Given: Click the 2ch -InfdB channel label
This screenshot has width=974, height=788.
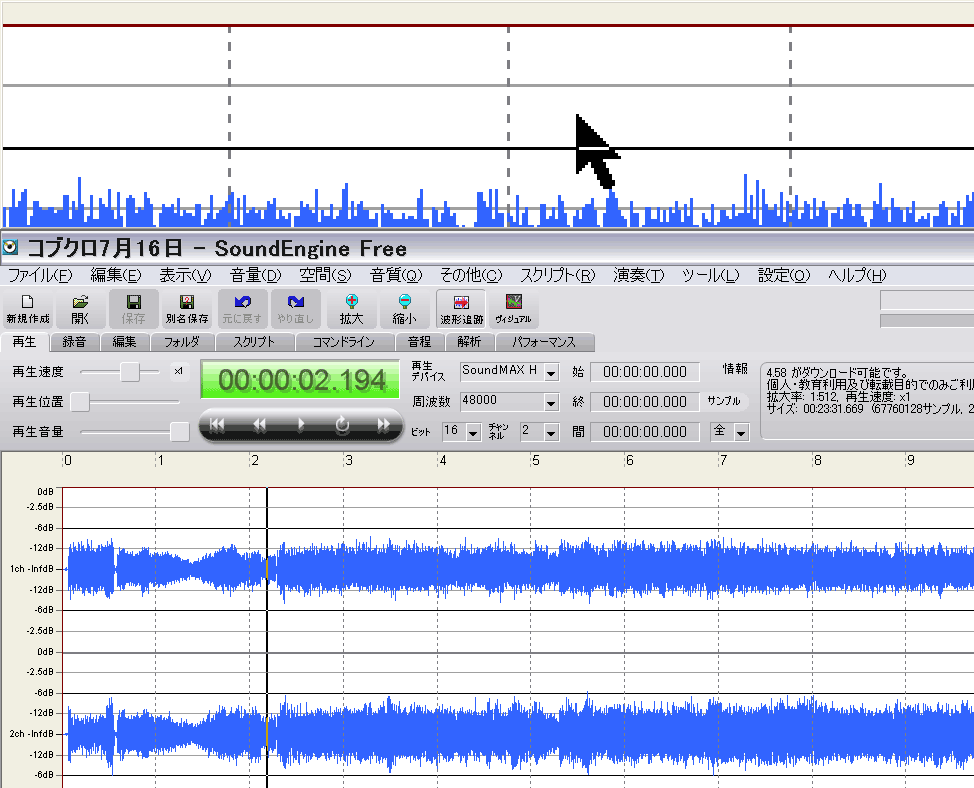Looking at the screenshot, I should (x=32, y=734).
